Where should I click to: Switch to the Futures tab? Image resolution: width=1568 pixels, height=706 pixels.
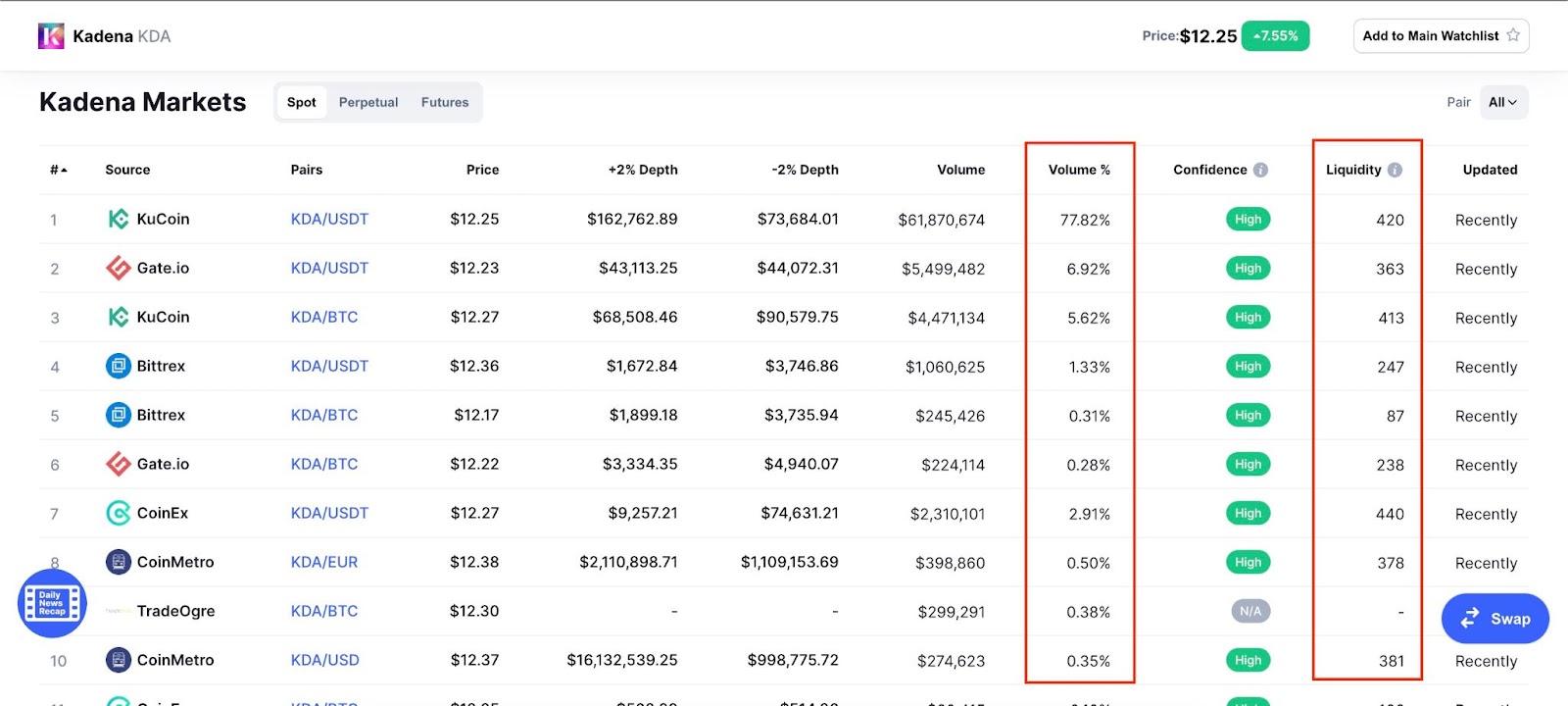[x=445, y=102]
